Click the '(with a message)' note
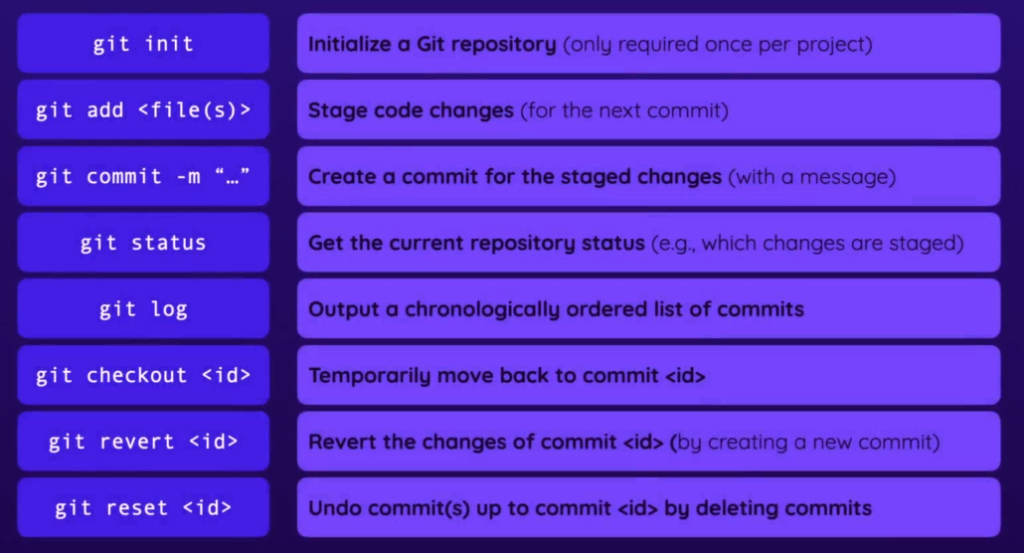Viewport: 1024px width, 553px height. click(811, 177)
